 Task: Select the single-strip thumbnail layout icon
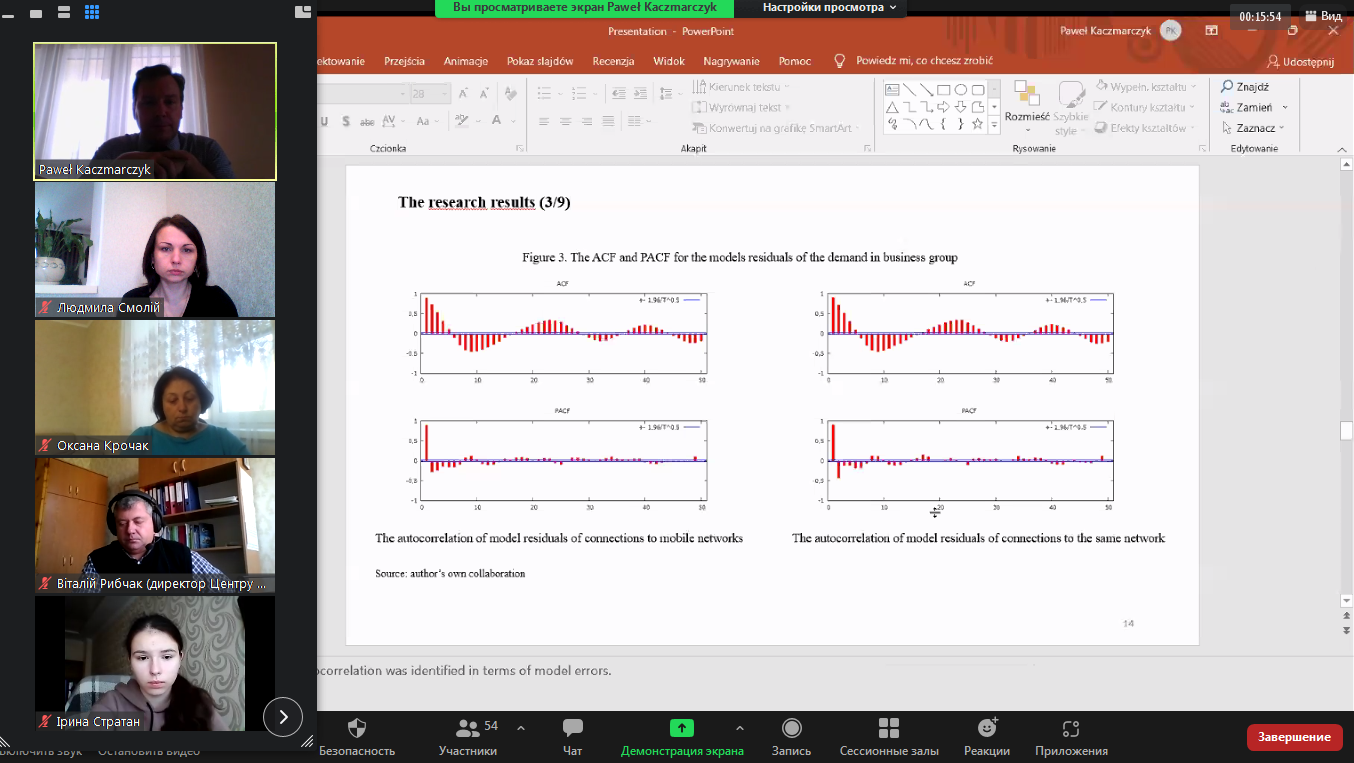(36, 12)
